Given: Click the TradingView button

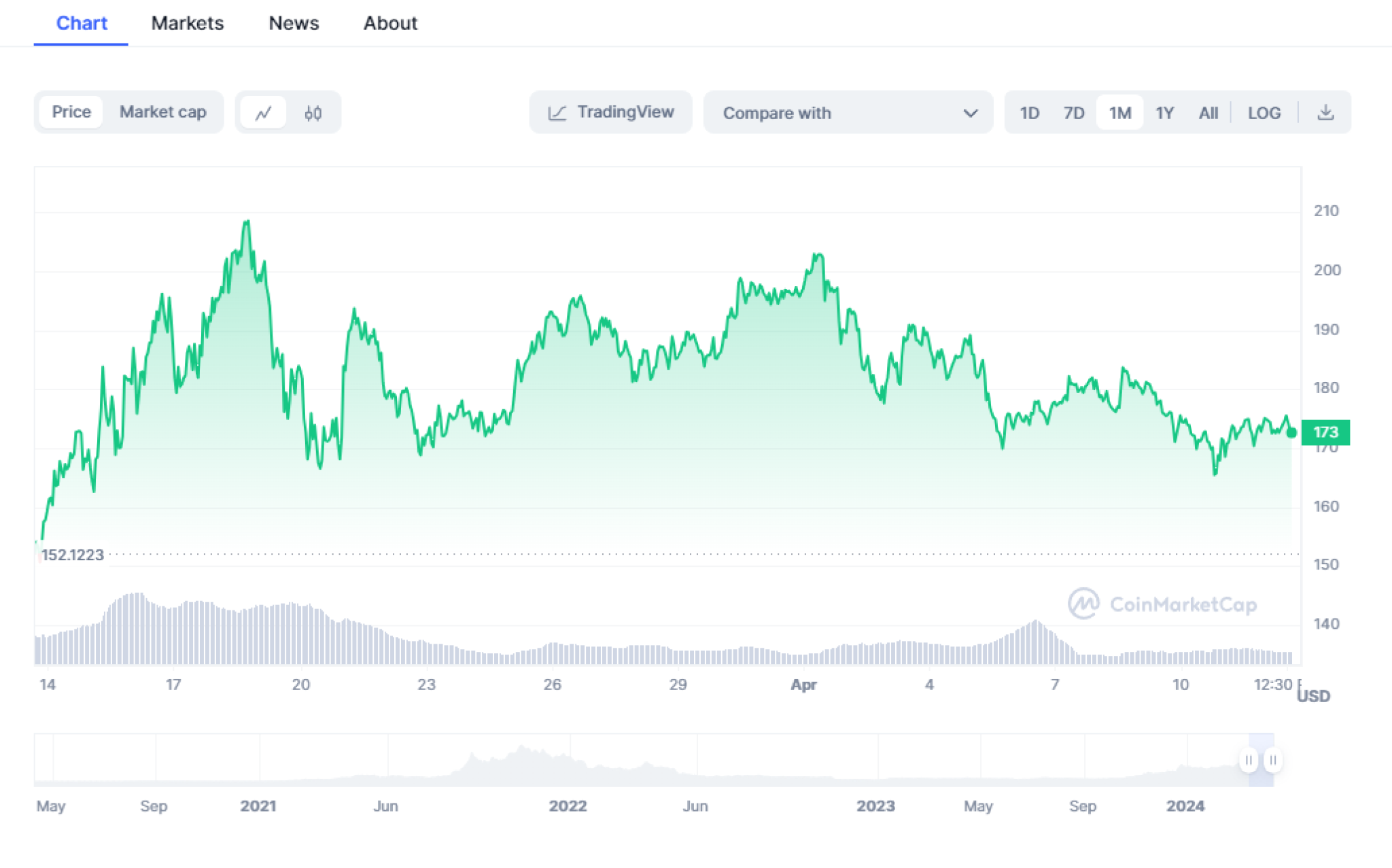Looking at the screenshot, I should pyautogui.click(x=610, y=112).
